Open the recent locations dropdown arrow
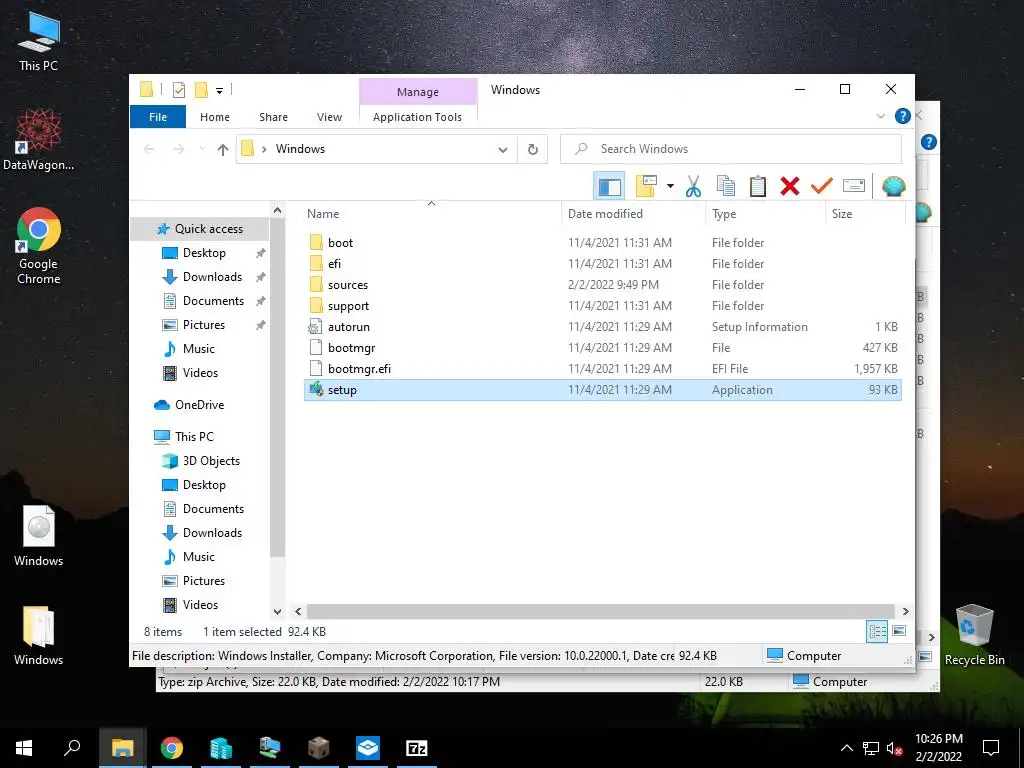This screenshot has width=1024, height=768. [x=202, y=150]
